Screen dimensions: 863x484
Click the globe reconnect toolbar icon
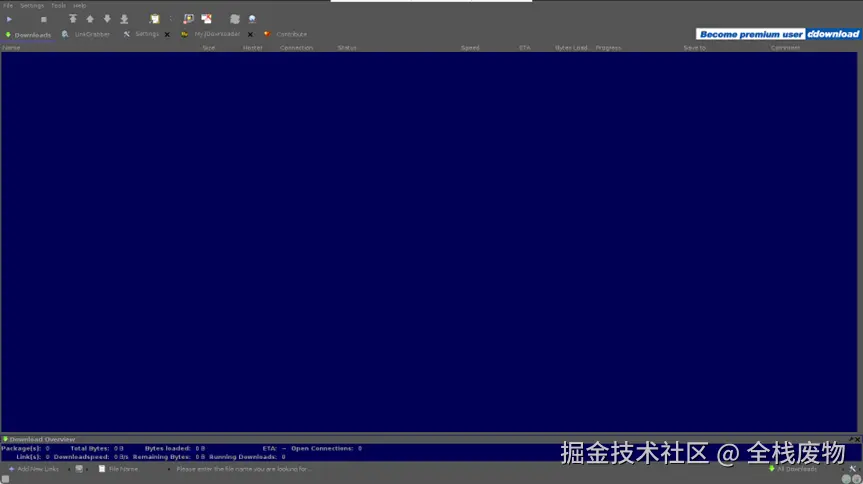coord(252,19)
